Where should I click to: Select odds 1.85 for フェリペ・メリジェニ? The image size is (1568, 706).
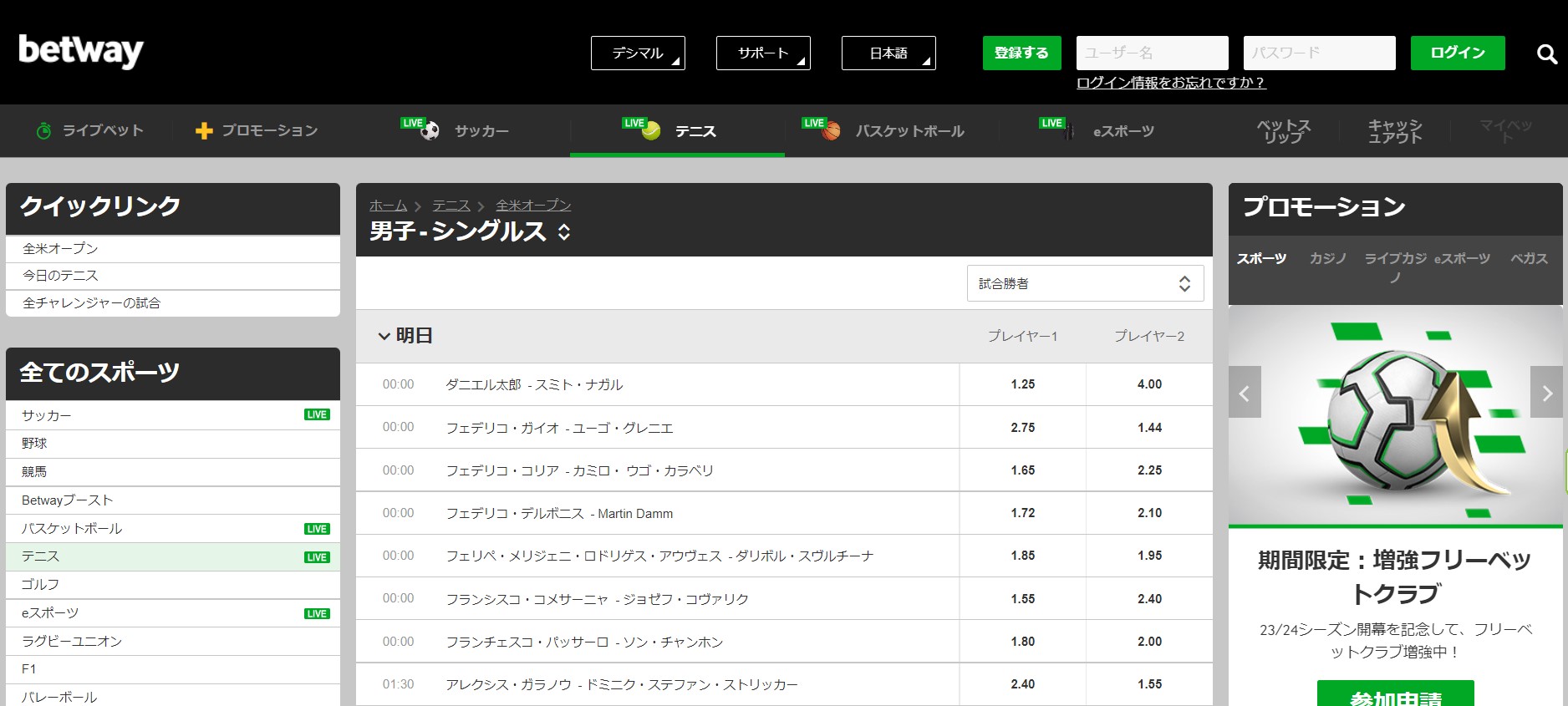click(1022, 556)
